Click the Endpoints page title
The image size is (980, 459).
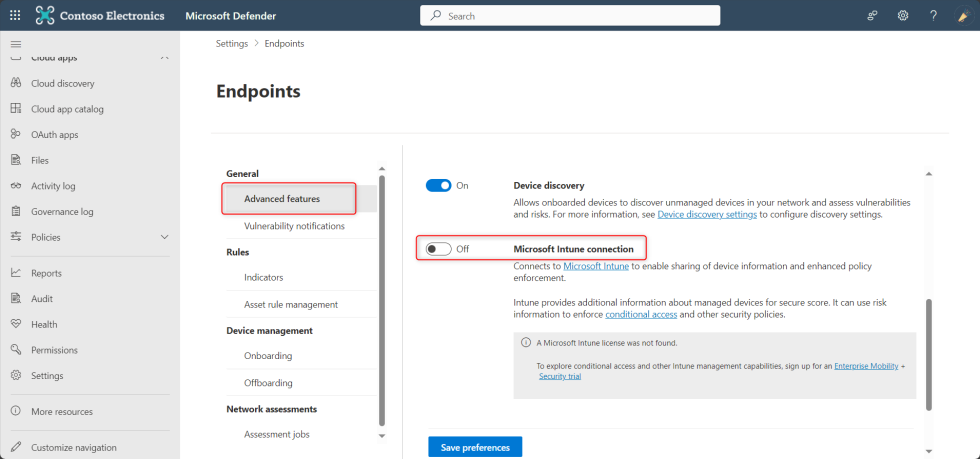tap(258, 91)
